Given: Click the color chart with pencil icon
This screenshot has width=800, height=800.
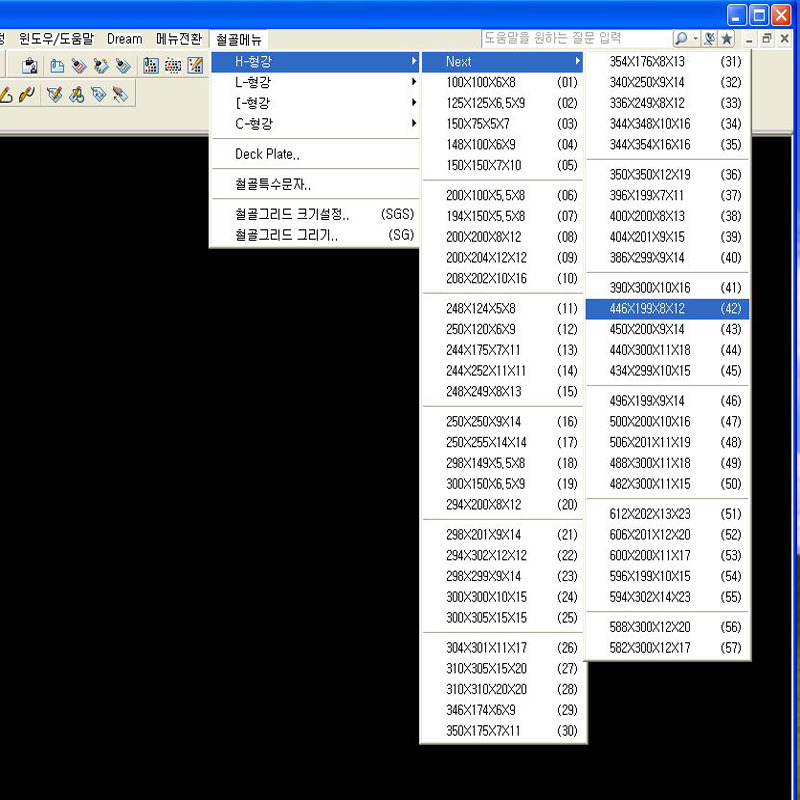Looking at the screenshot, I should pos(195,65).
